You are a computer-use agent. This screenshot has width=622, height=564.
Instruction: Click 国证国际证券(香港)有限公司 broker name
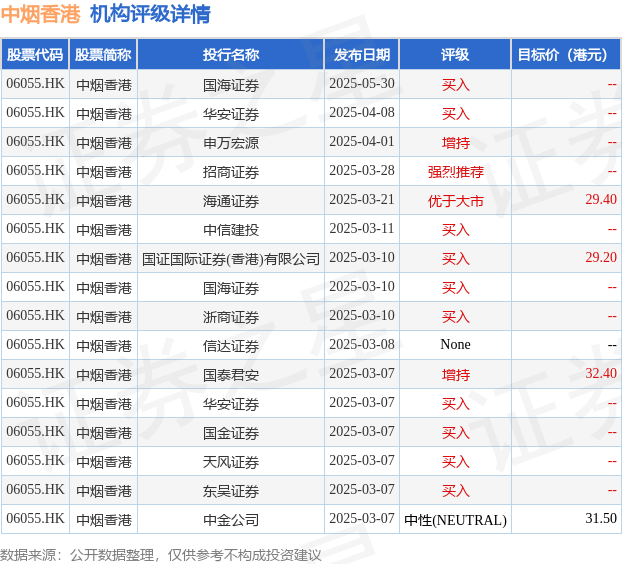(x=231, y=259)
